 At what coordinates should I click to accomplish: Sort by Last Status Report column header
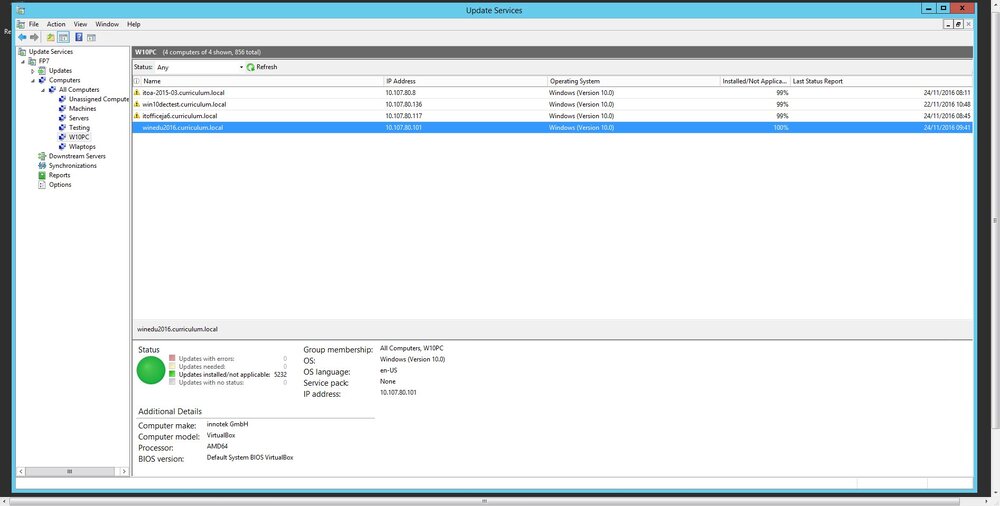(881, 81)
